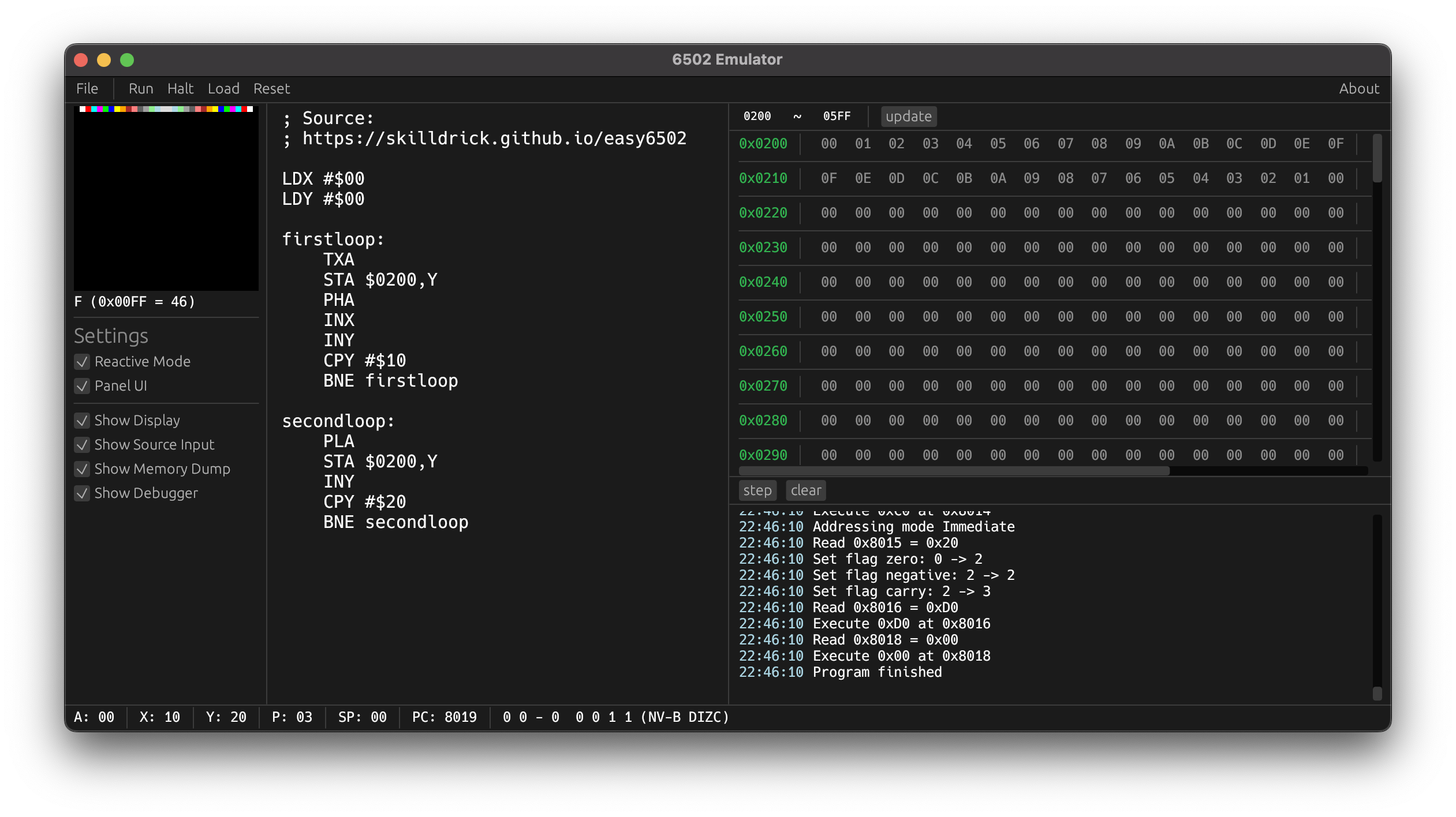Click the memory dump vertical scrollbar
Image resolution: width=1456 pixels, height=817 pixels.
1377,159
